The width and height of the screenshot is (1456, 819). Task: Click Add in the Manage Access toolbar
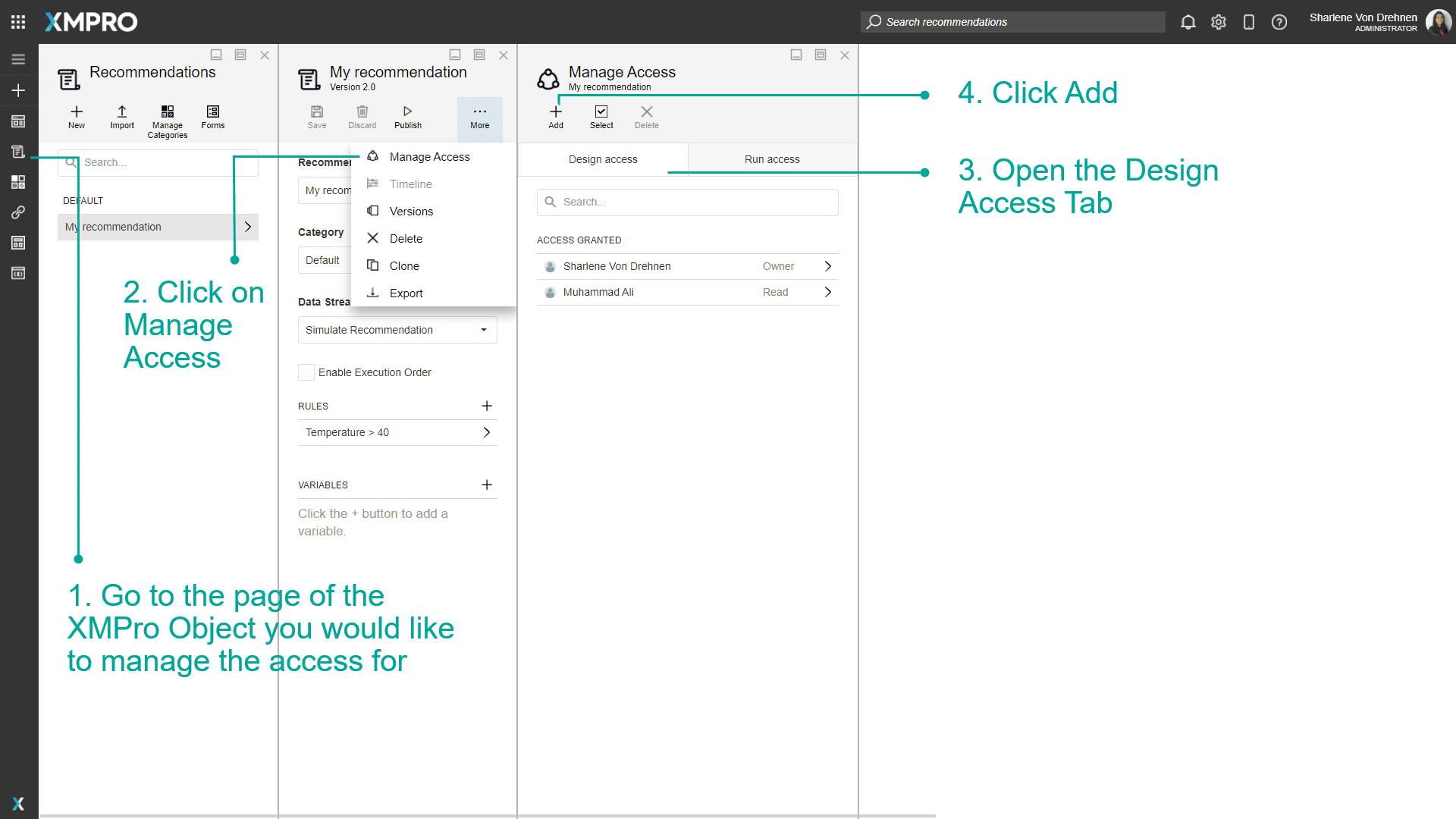coord(555,116)
